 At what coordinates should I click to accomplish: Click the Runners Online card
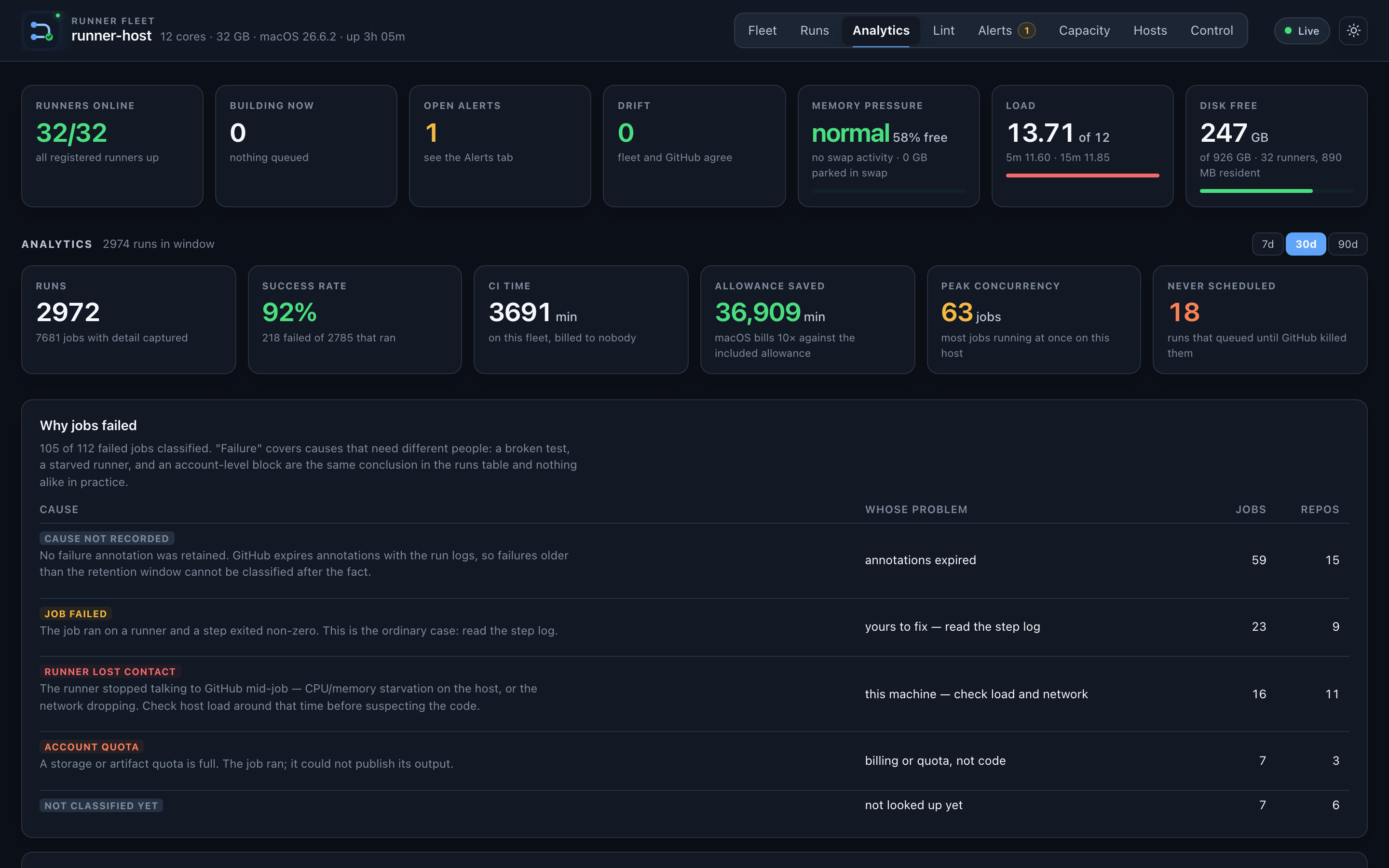tap(112, 146)
